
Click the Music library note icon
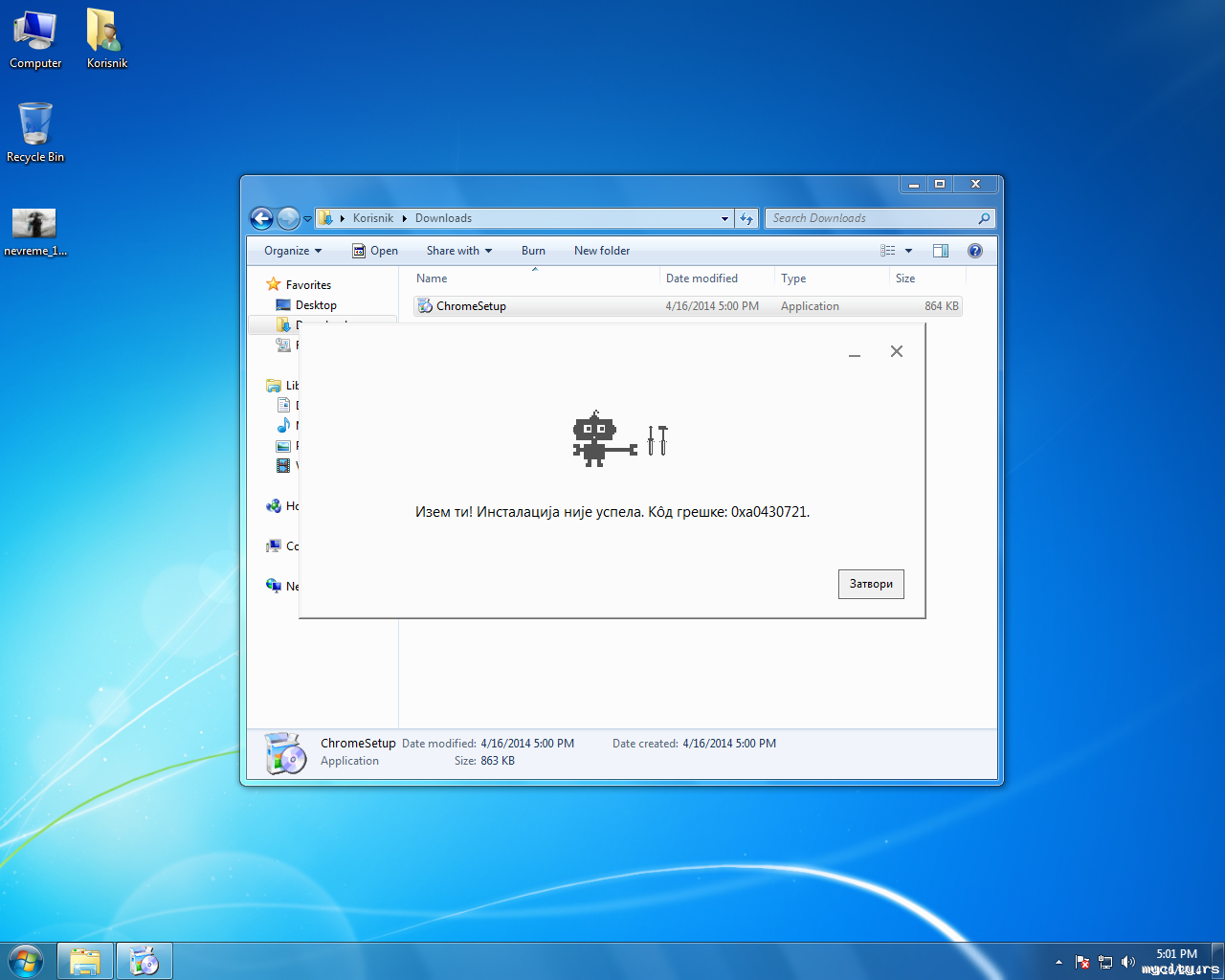pos(283,426)
